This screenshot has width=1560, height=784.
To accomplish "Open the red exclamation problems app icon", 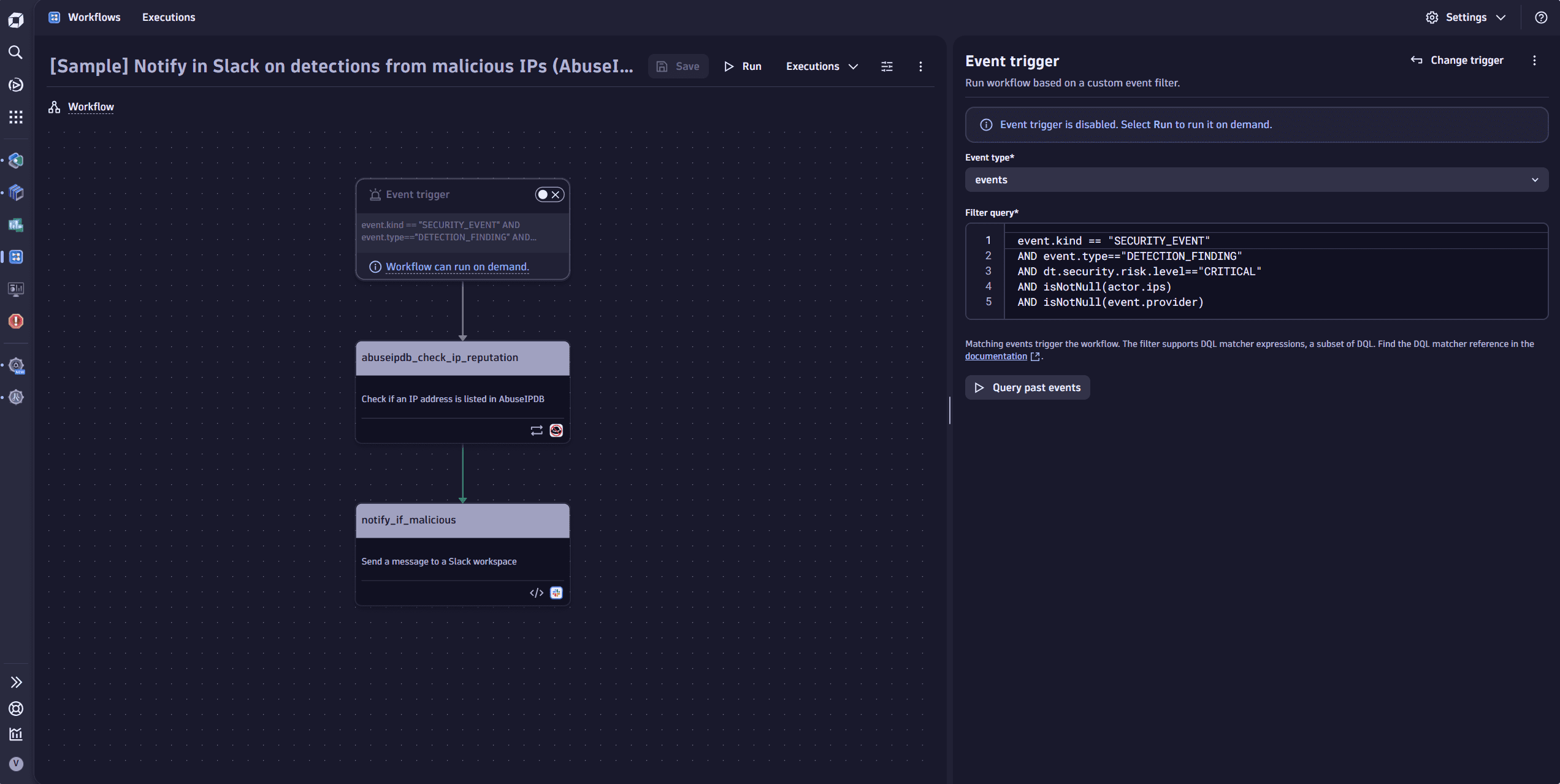I will point(16,321).
